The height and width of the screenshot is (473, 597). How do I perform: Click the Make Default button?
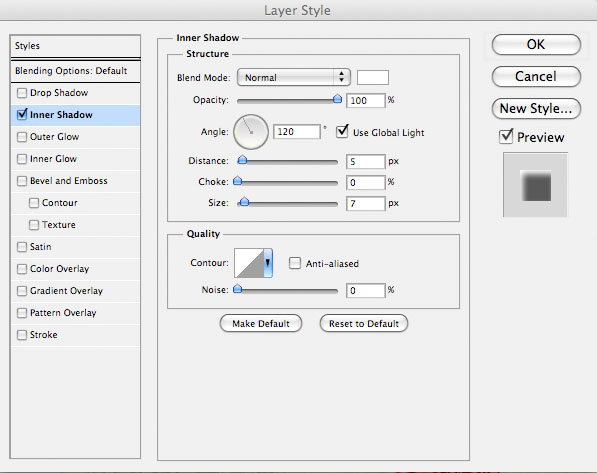point(261,323)
